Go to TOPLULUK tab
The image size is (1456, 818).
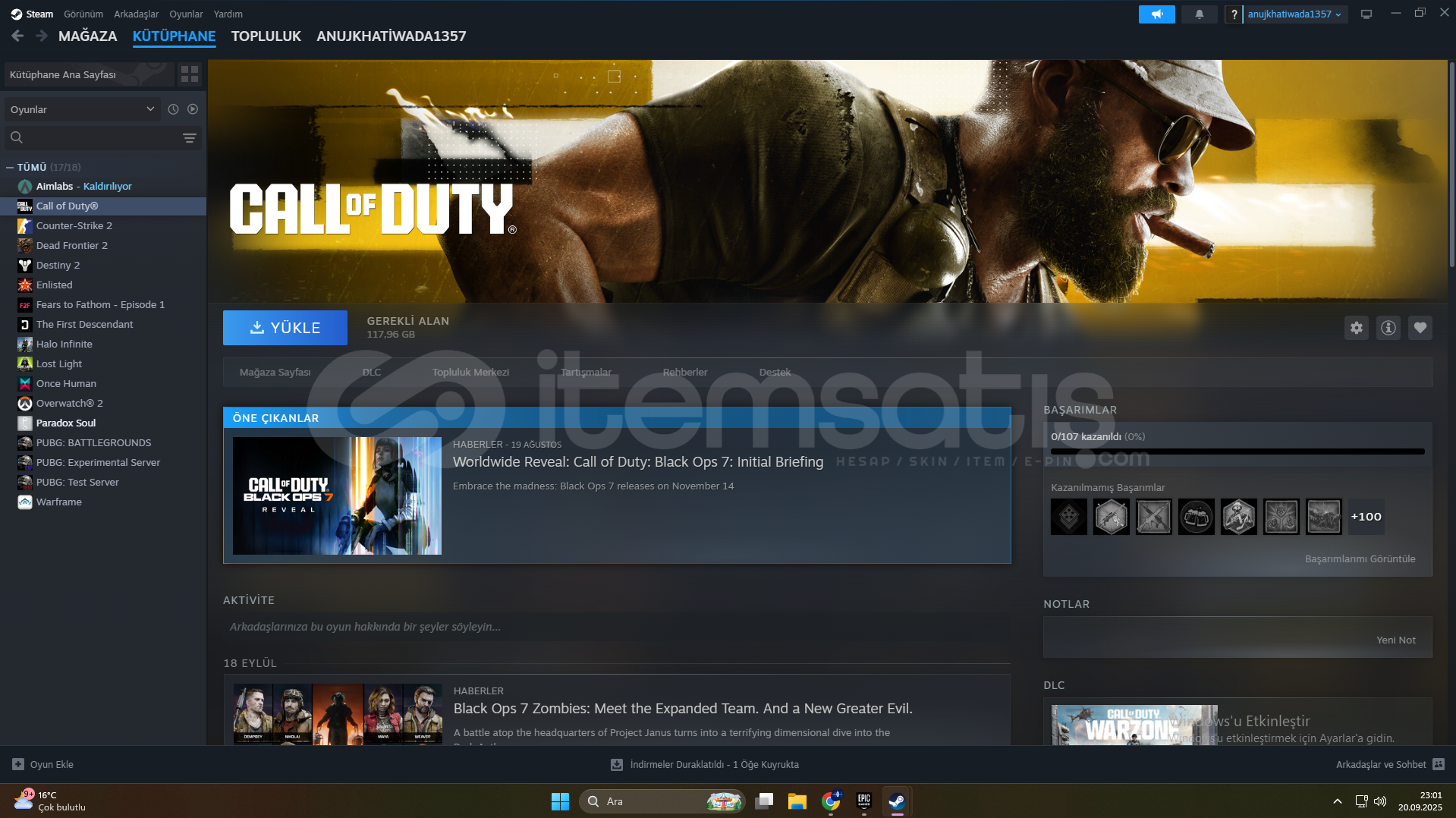[266, 36]
